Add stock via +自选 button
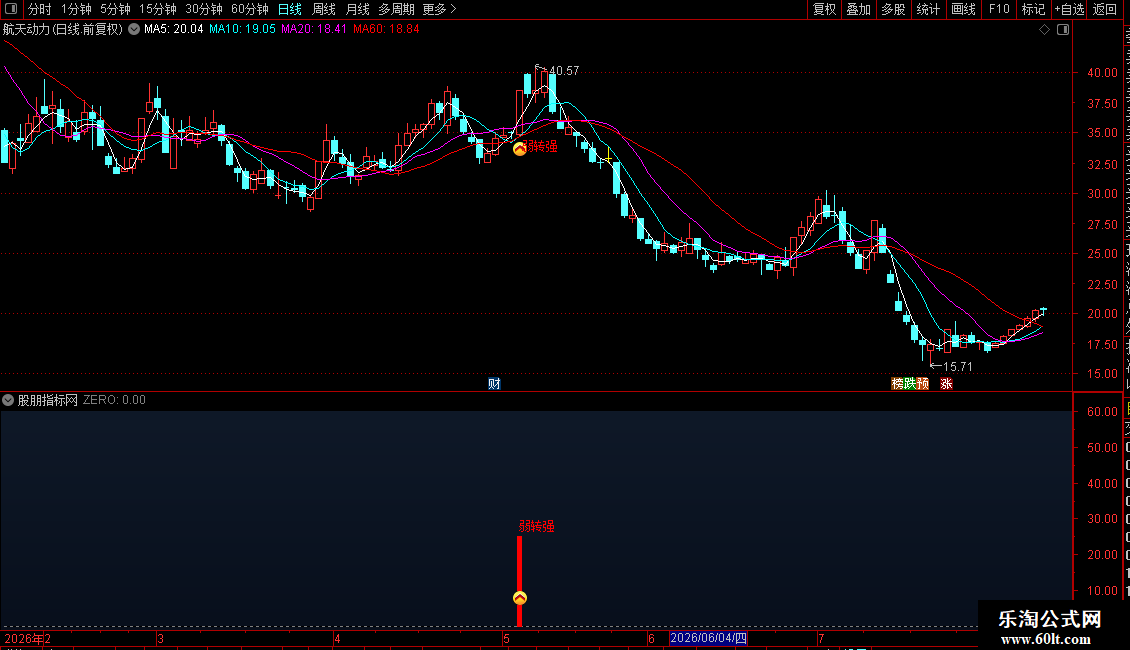The height and width of the screenshot is (650, 1130). [x=1069, y=9]
